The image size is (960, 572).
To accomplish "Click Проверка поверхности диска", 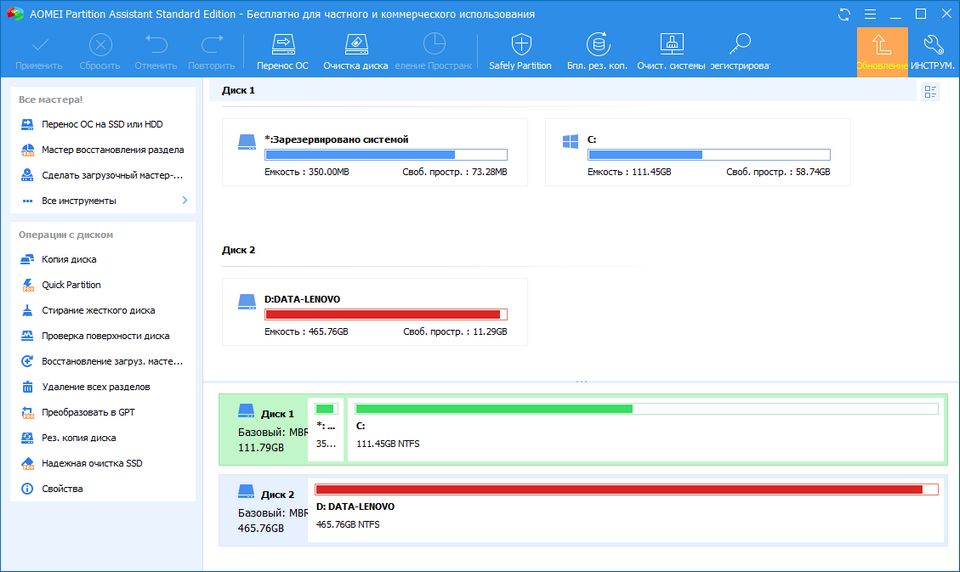I will coord(105,336).
